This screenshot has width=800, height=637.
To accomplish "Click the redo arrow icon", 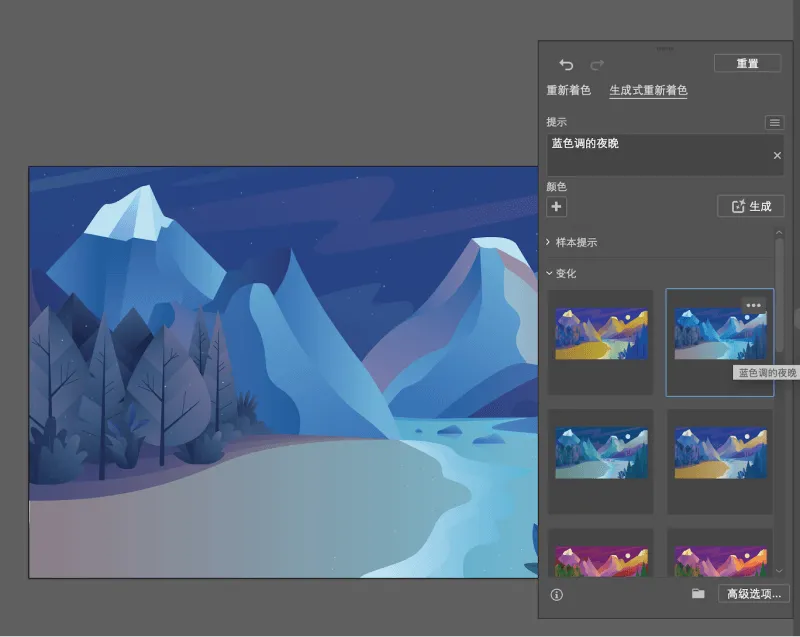I will pyautogui.click(x=597, y=63).
